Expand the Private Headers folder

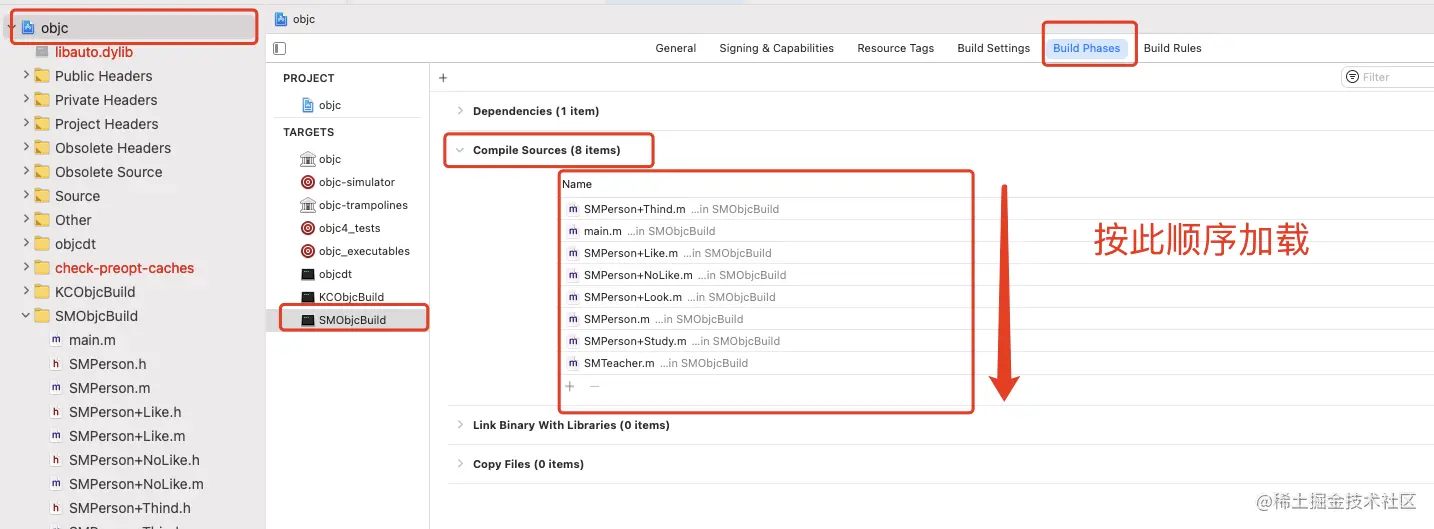coord(26,100)
